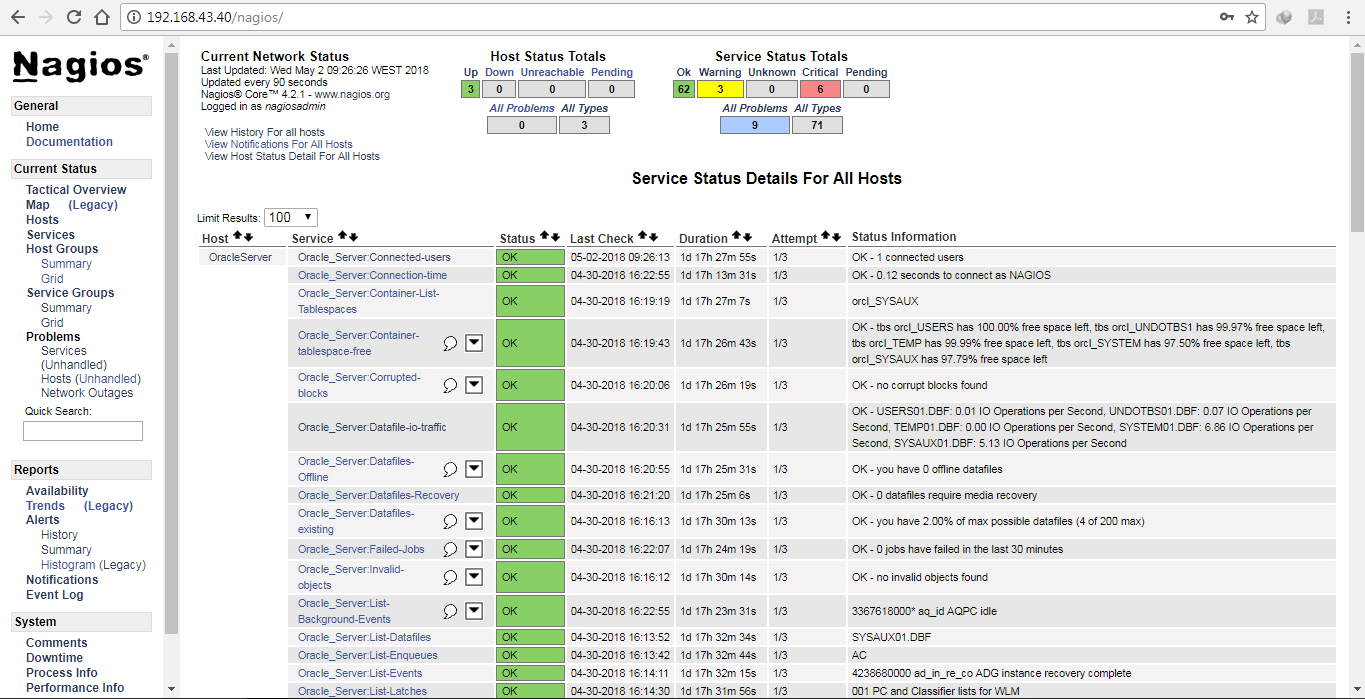Sort Service column descending arrow
Viewport: 1365px width, 699px height.
(353, 236)
